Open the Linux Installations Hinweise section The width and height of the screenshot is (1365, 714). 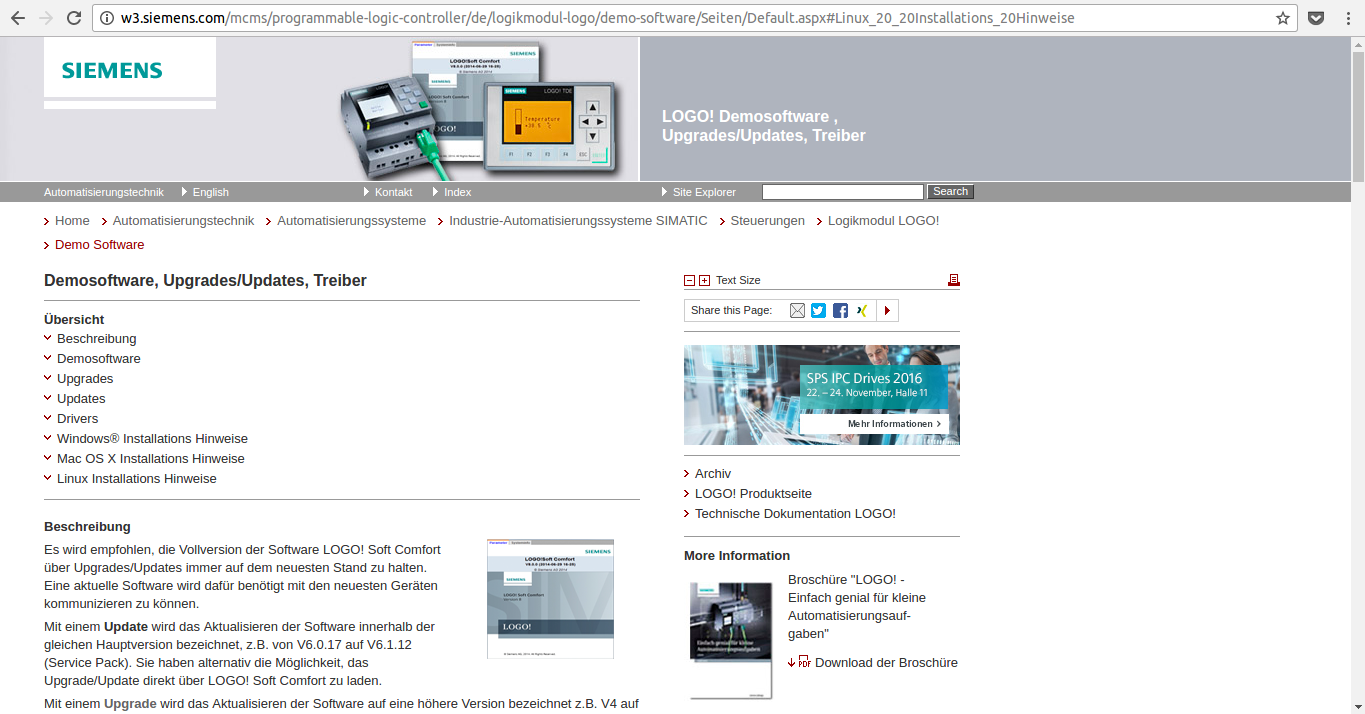tap(136, 478)
